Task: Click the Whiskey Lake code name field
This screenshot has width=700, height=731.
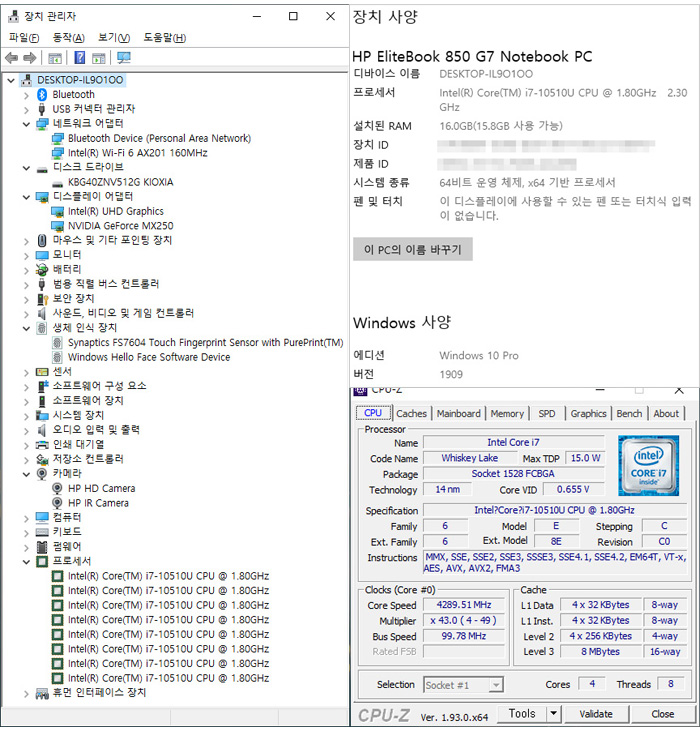Action: (x=469, y=458)
